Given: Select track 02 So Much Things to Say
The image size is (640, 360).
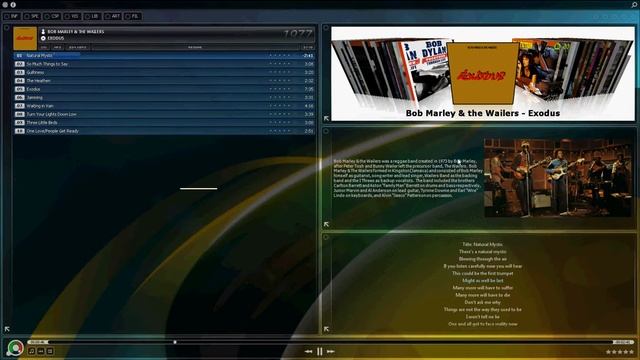Looking at the screenshot, I should 164,64.
